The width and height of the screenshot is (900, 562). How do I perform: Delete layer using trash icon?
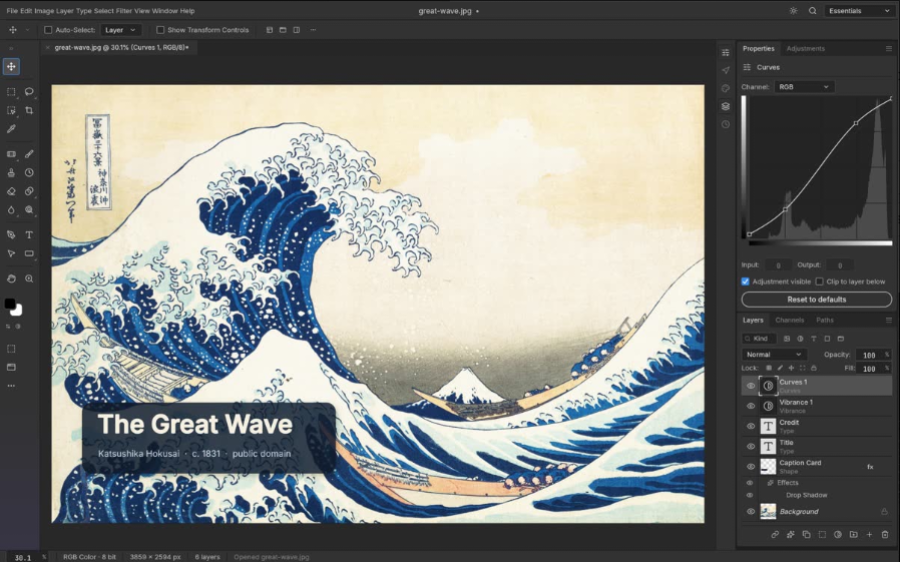(885, 534)
